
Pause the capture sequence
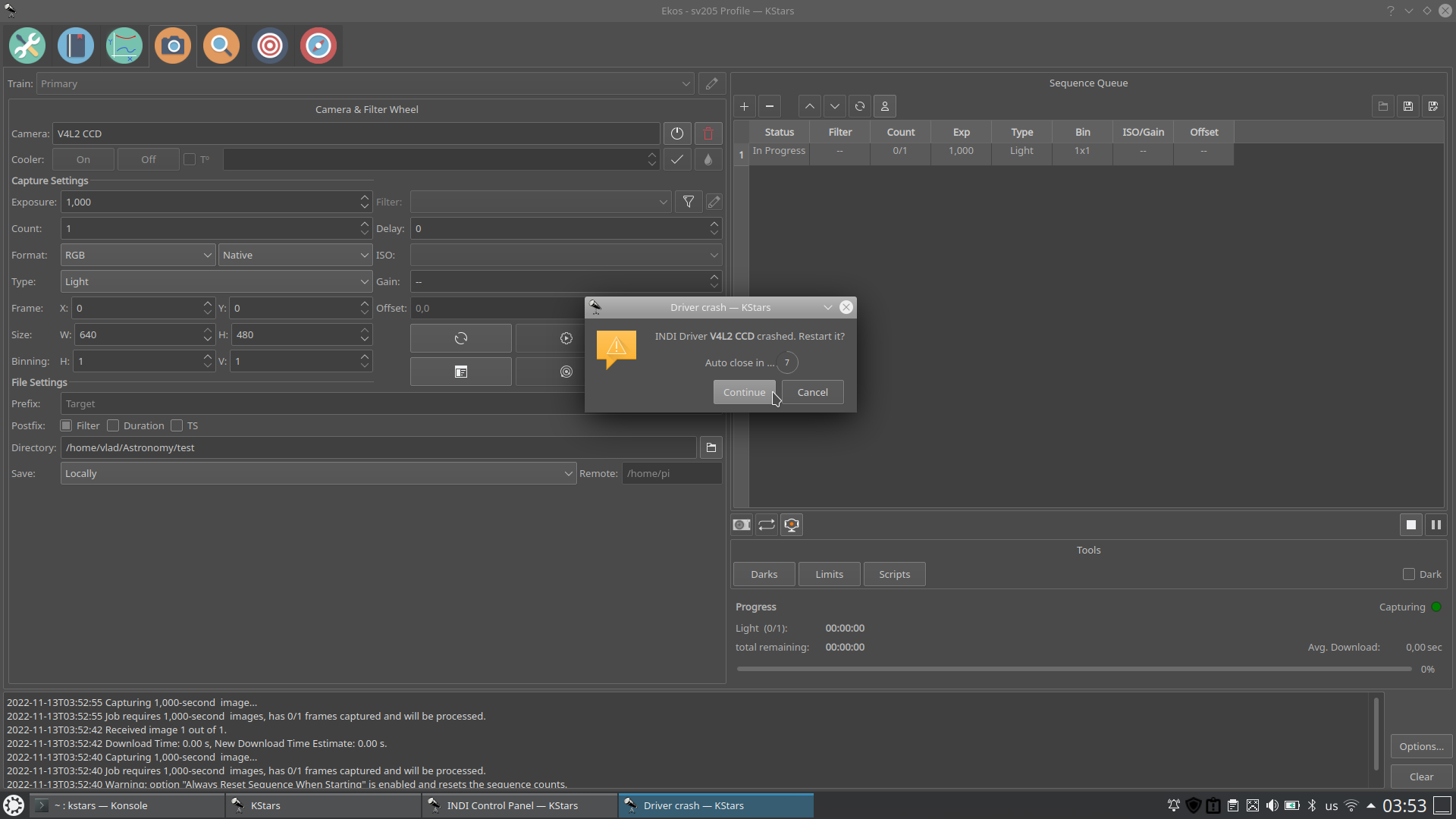pyautogui.click(x=1436, y=525)
